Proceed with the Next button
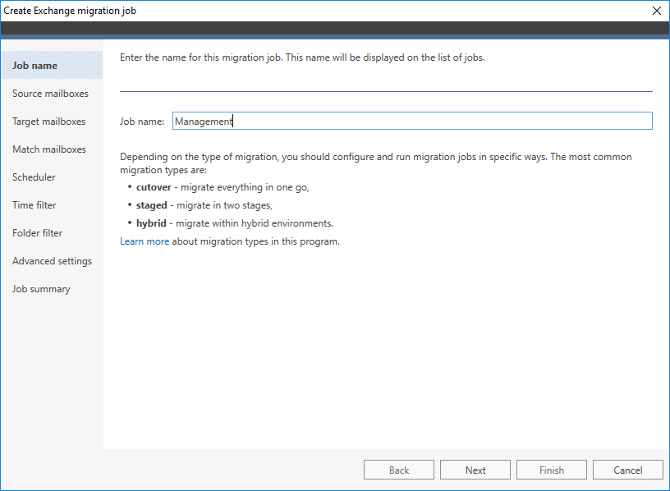 (475, 470)
